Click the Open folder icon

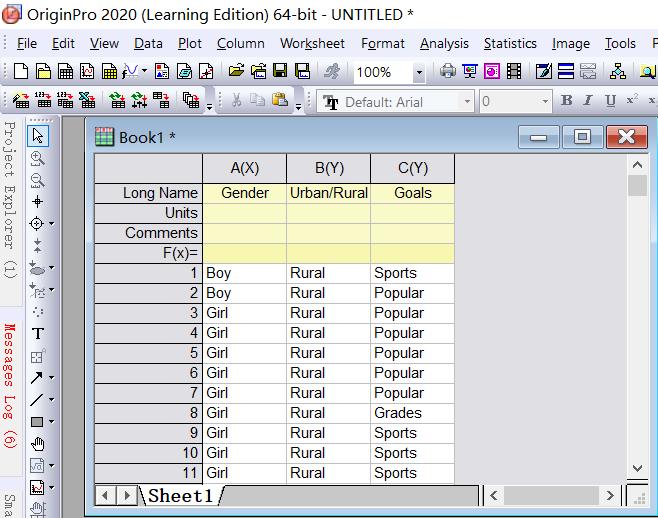[236, 72]
